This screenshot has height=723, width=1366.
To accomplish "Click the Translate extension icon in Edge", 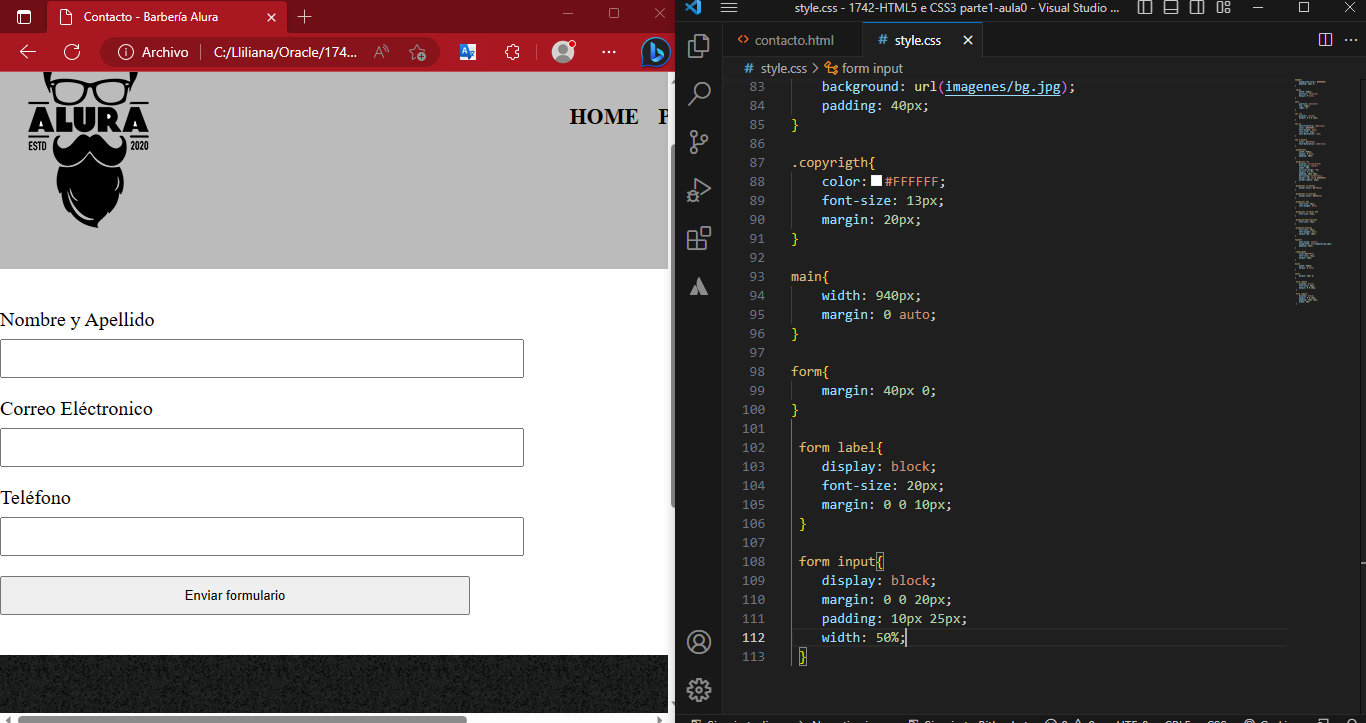I will 467,52.
